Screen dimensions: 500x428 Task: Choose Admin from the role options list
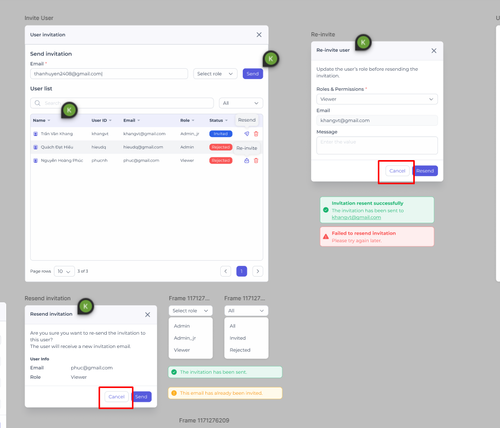point(182,326)
